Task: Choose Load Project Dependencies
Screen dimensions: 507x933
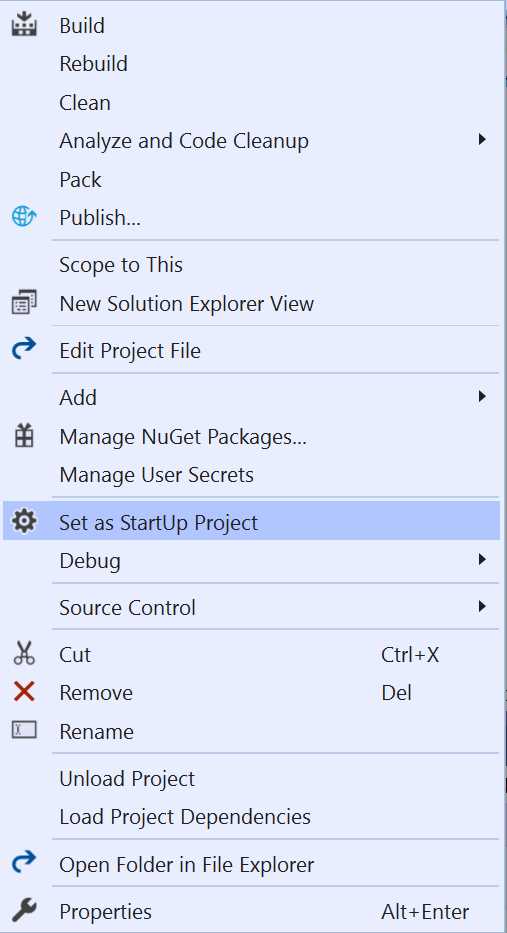Action: tap(185, 817)
